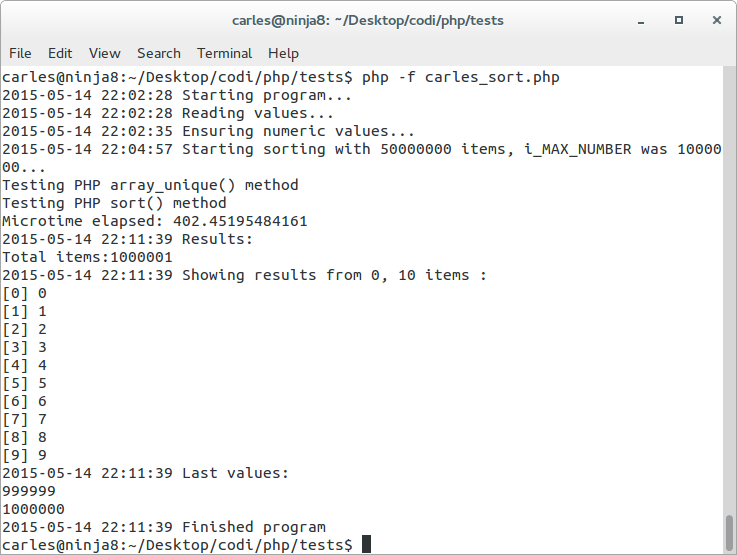
Task: Open the View menu
Action: (104, 54)
